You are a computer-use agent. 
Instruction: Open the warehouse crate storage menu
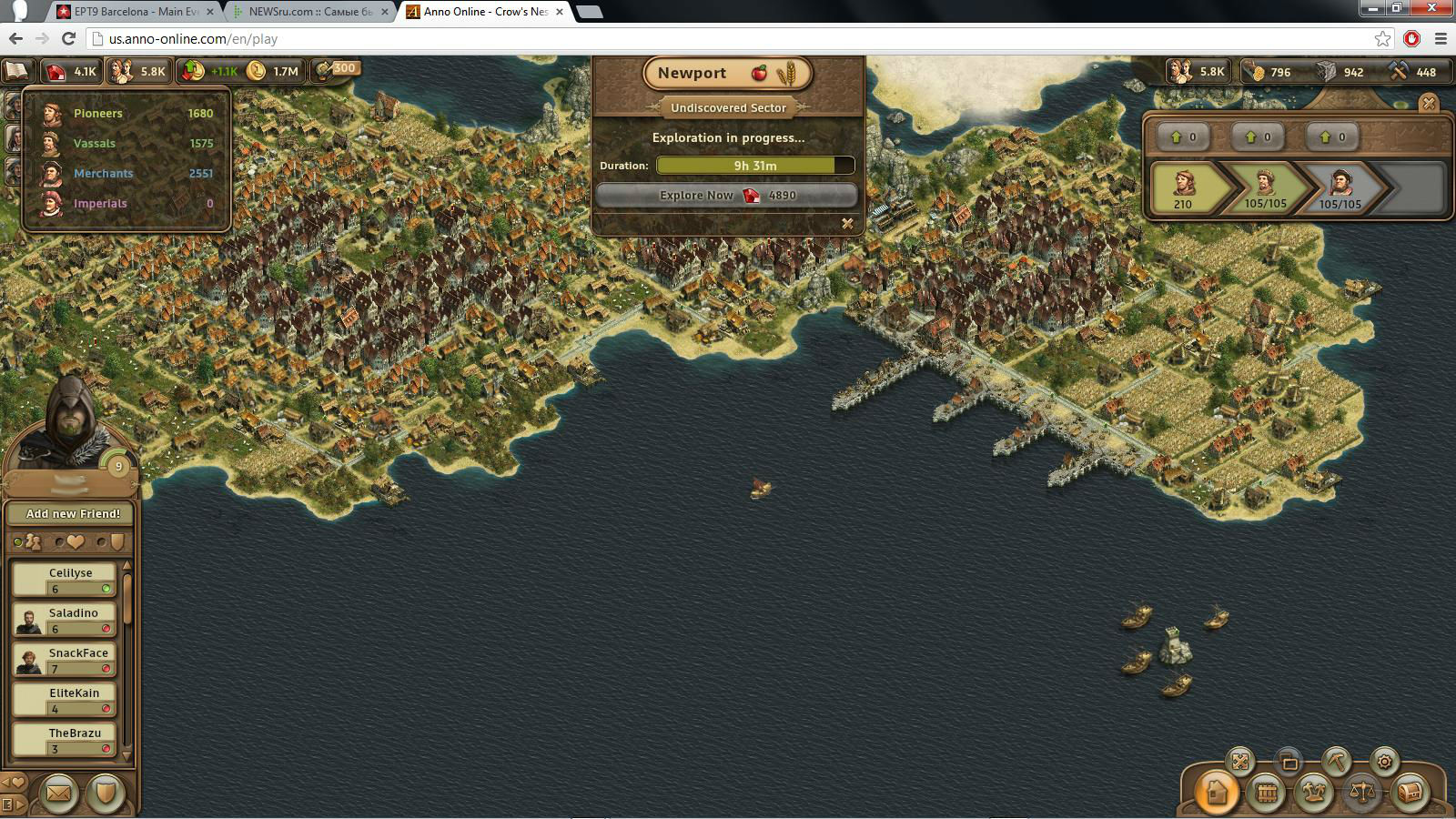(1266, 793)
